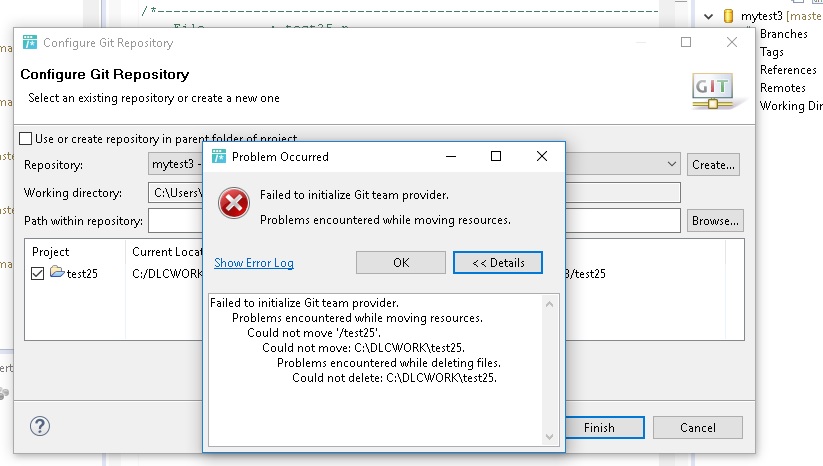Click the error details scrollbar down arrow
The width and height of the screenshot is (823, 466).
click(x=551, y=436)
